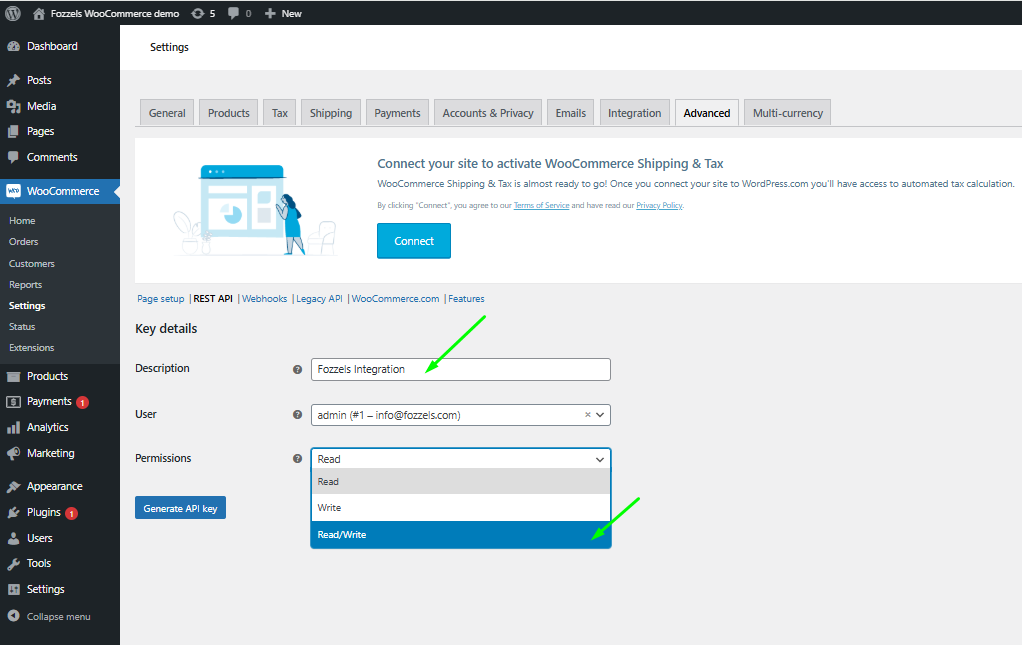Click the Tools wrench icon
The width and height of the screenshot is (1022, 645).
click(x=13, y=564)
